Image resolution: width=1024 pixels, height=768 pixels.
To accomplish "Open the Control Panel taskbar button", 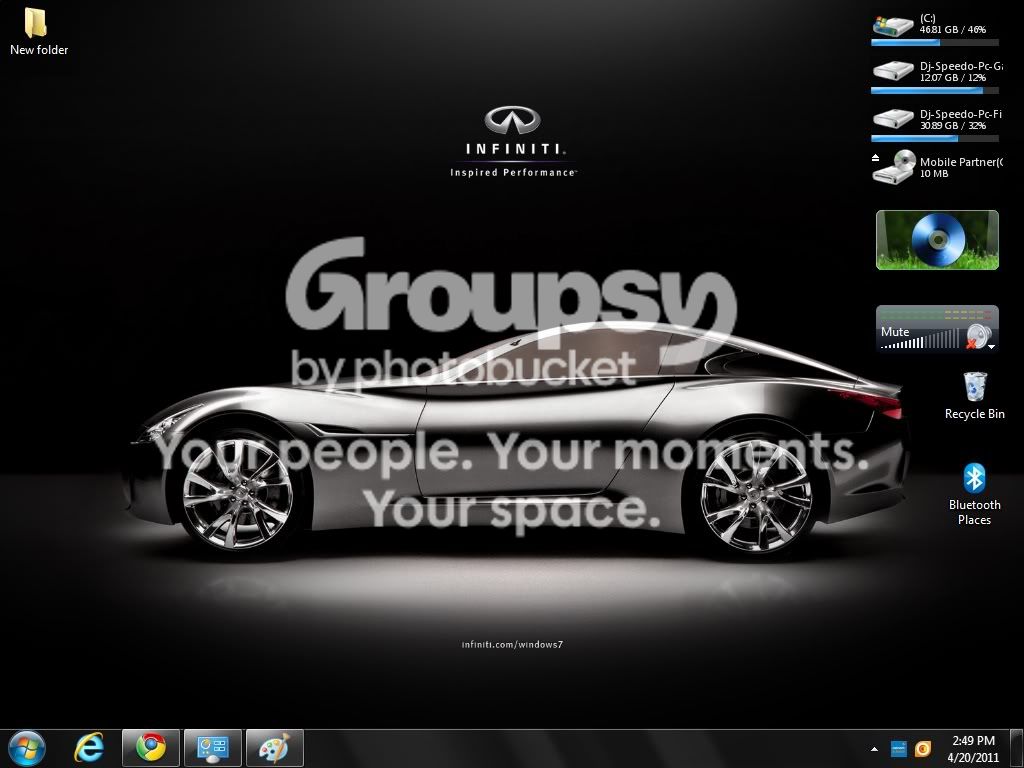I will pos(213,748).
